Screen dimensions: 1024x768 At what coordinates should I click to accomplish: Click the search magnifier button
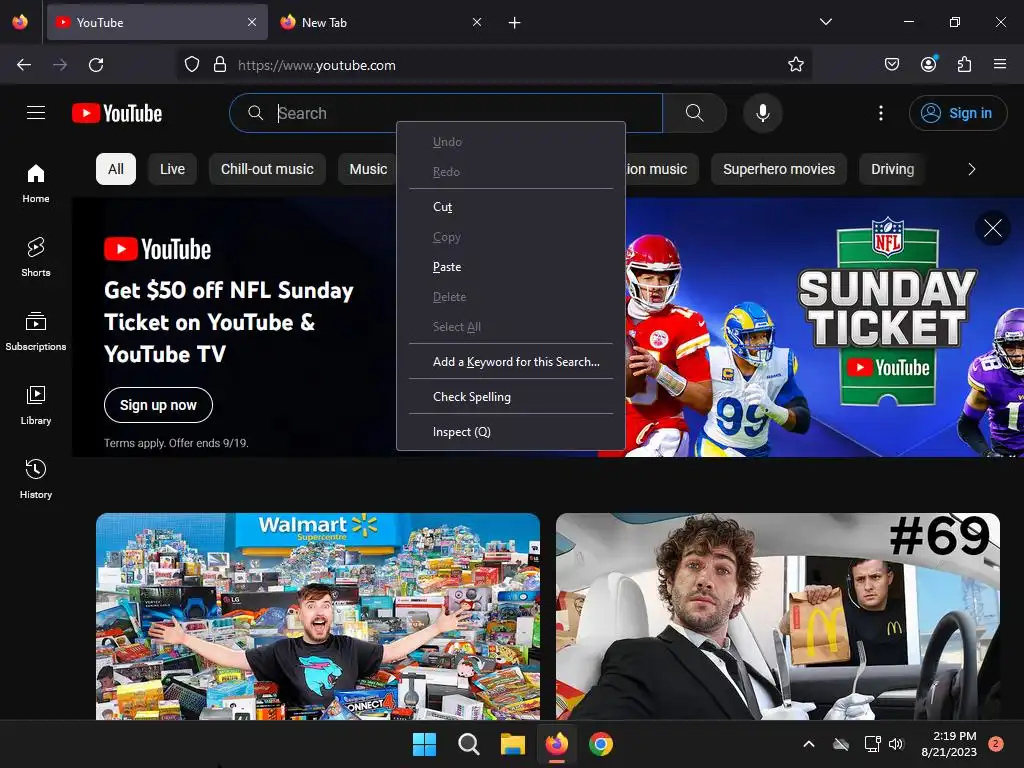pos(694,113)
